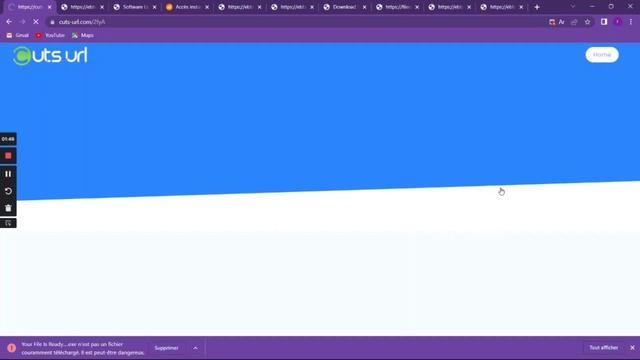Viewport: 640px width, 360px height.
Task: Bookmark this page with the star
Action: click(587, 22)
